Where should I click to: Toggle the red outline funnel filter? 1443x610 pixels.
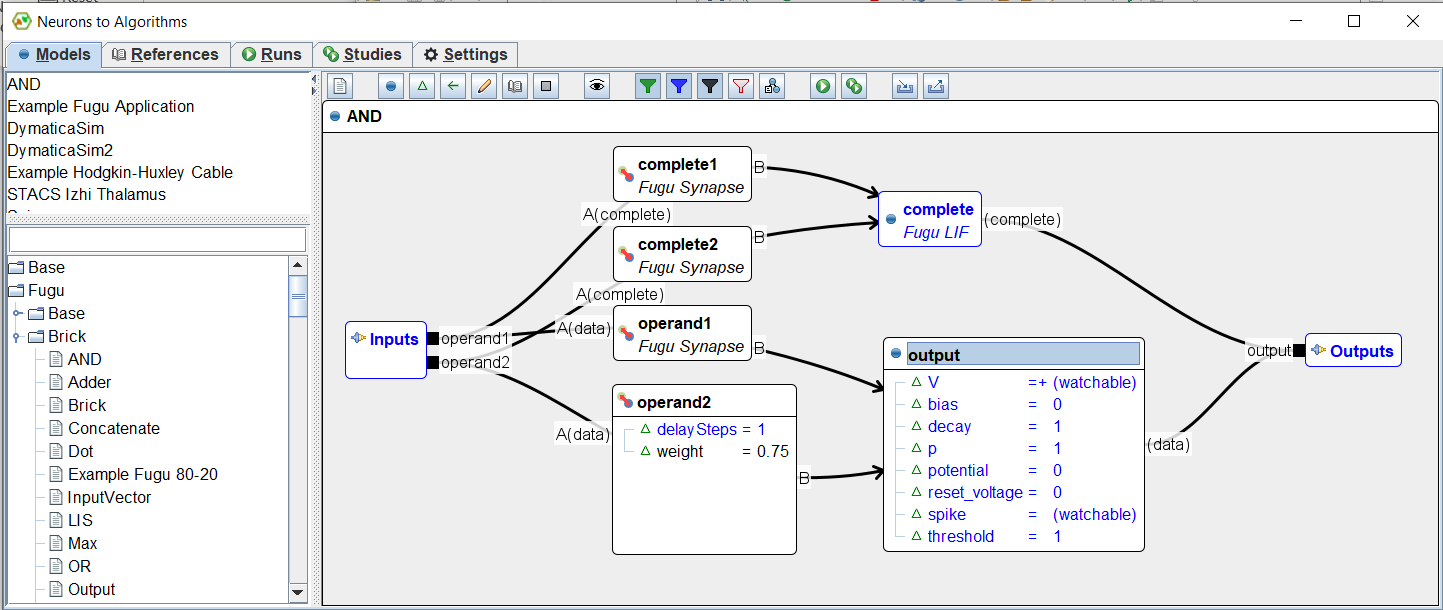point(740,86)
